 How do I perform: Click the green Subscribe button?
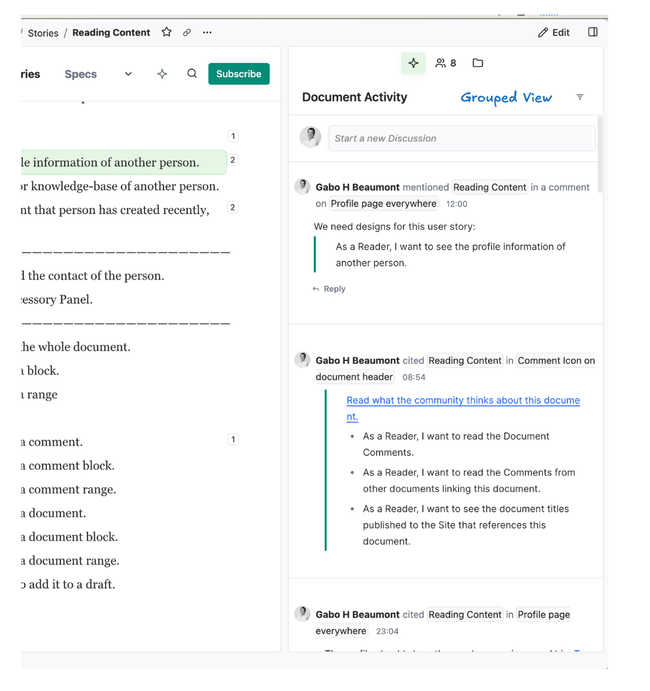(239, 74)
